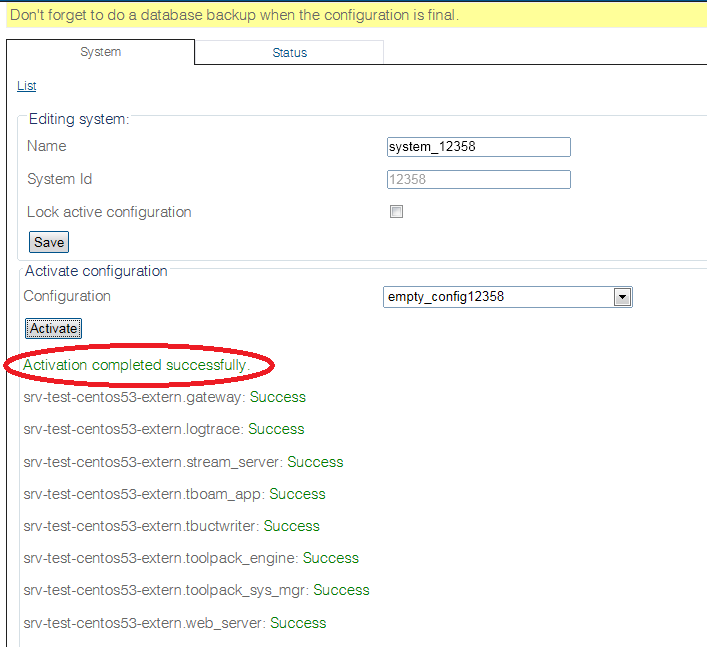Open the List link
Viewport: 707px width, 647px height.
[27, 86]
